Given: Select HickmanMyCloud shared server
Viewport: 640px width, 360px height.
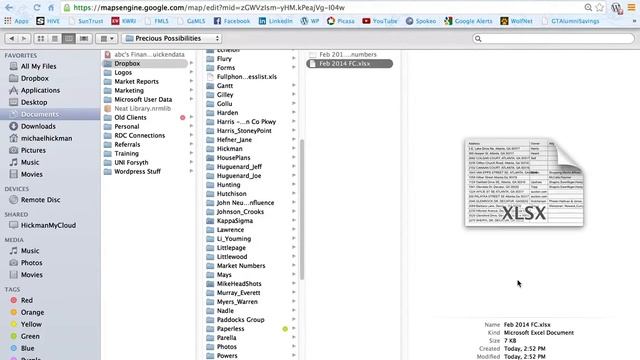Looking at the screenshot, I should [x=48, y=225].
